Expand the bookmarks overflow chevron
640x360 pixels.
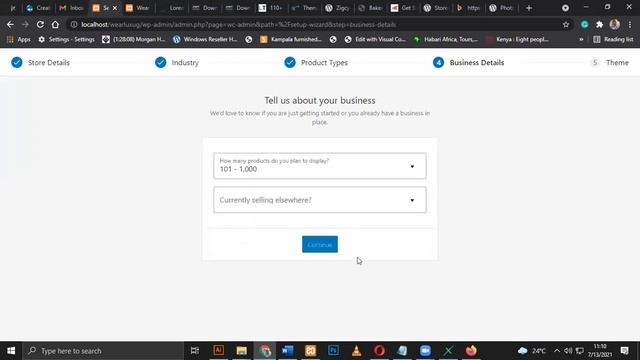pyautogui.click(x=581, y=40)
